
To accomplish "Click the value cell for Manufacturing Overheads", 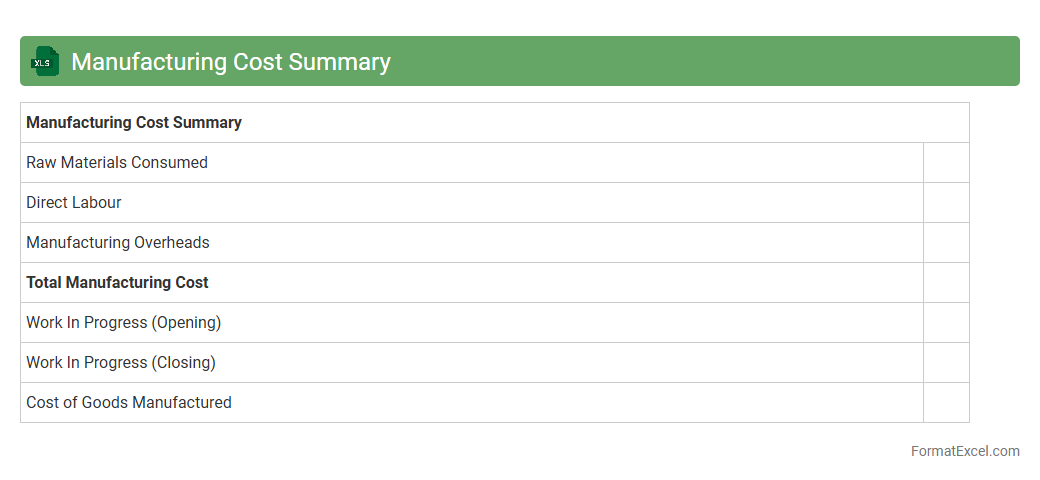I will click(946, 242).
